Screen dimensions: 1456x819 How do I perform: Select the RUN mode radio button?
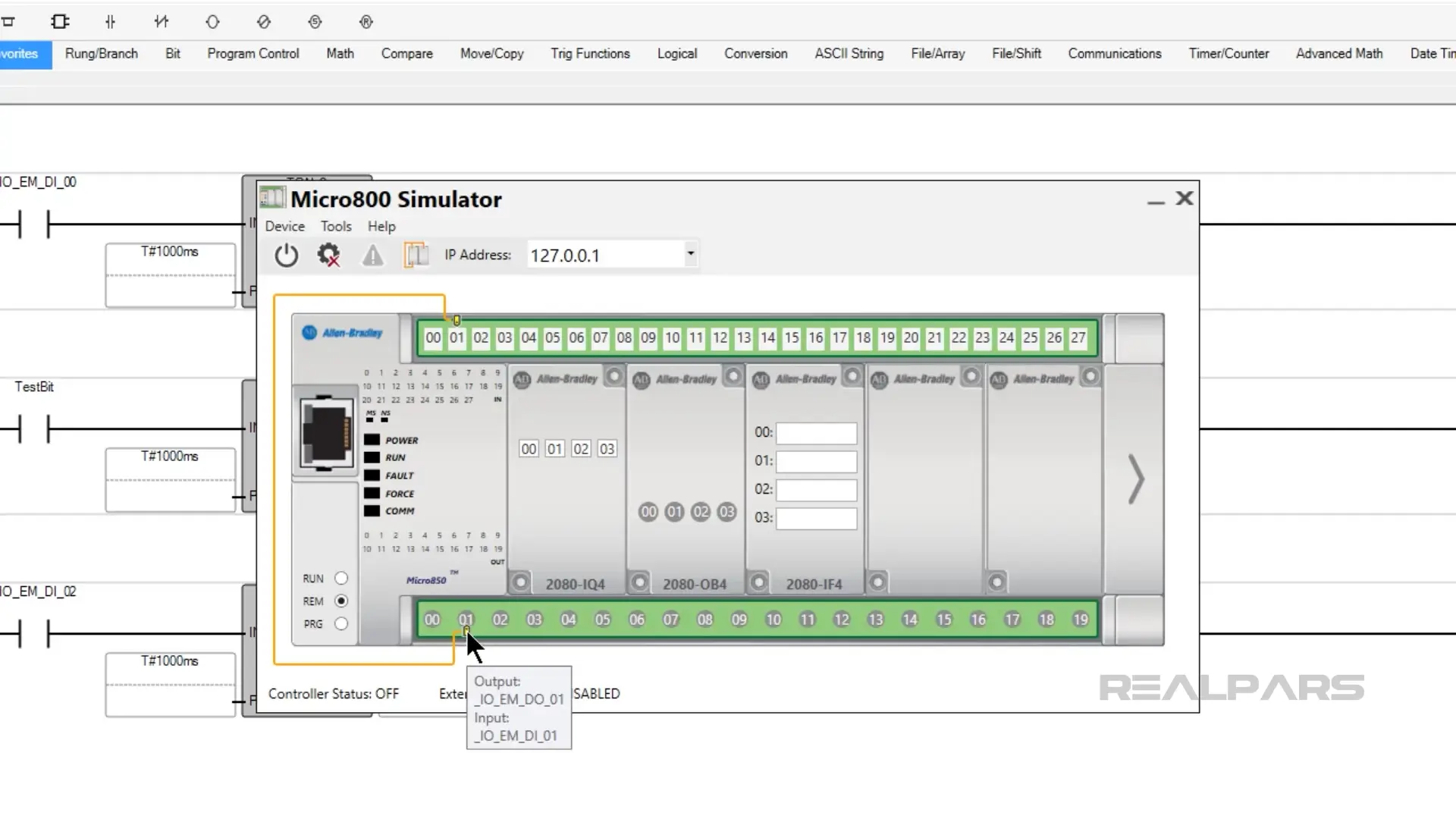[341, 578]
